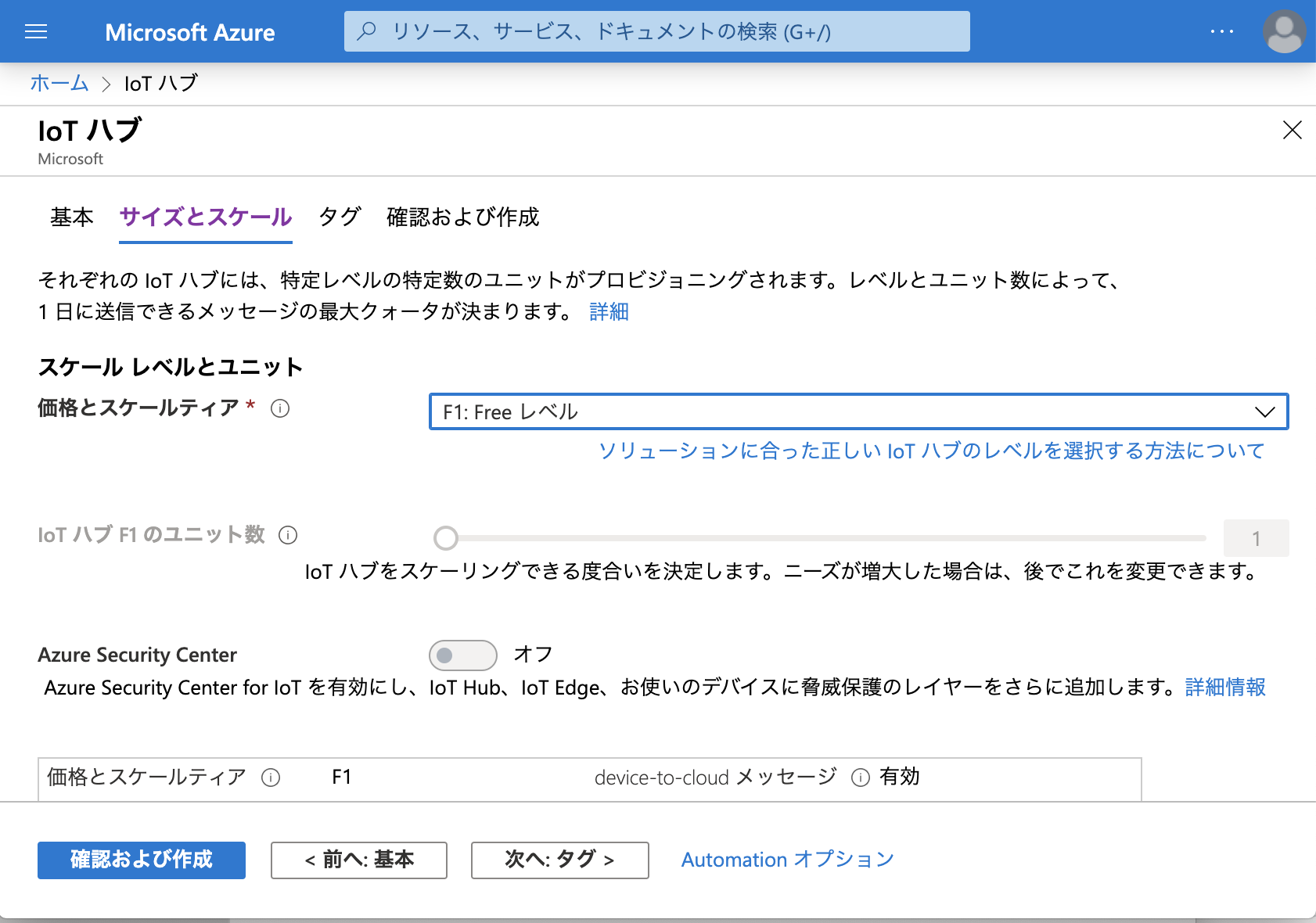Click the ホーム breadcrumb link
The height and width of the screenshot is (923, 1316).
click(59, 83)
